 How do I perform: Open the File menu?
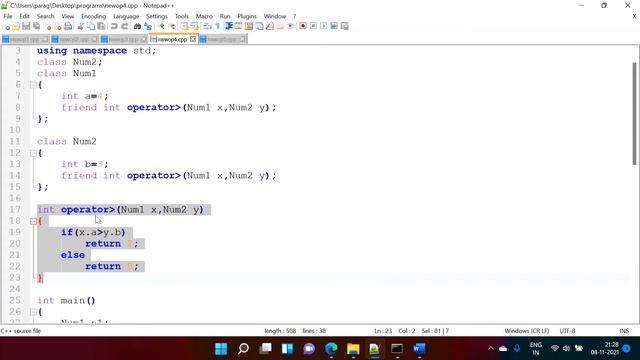[8, 16]
